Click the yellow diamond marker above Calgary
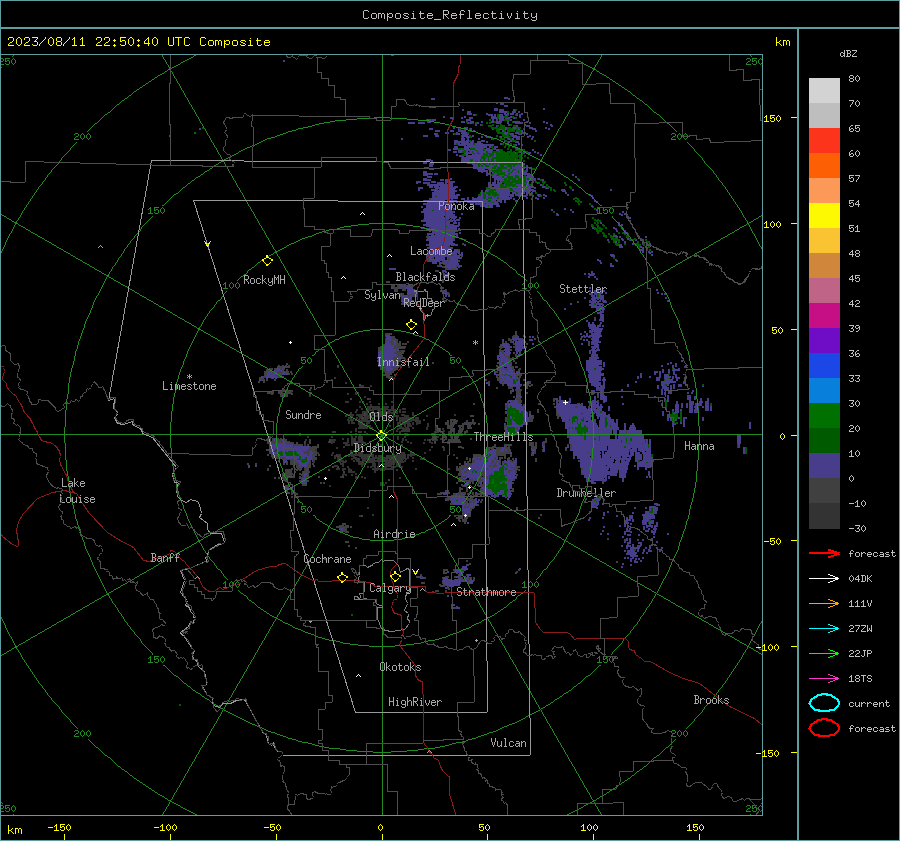 (395, 576)
